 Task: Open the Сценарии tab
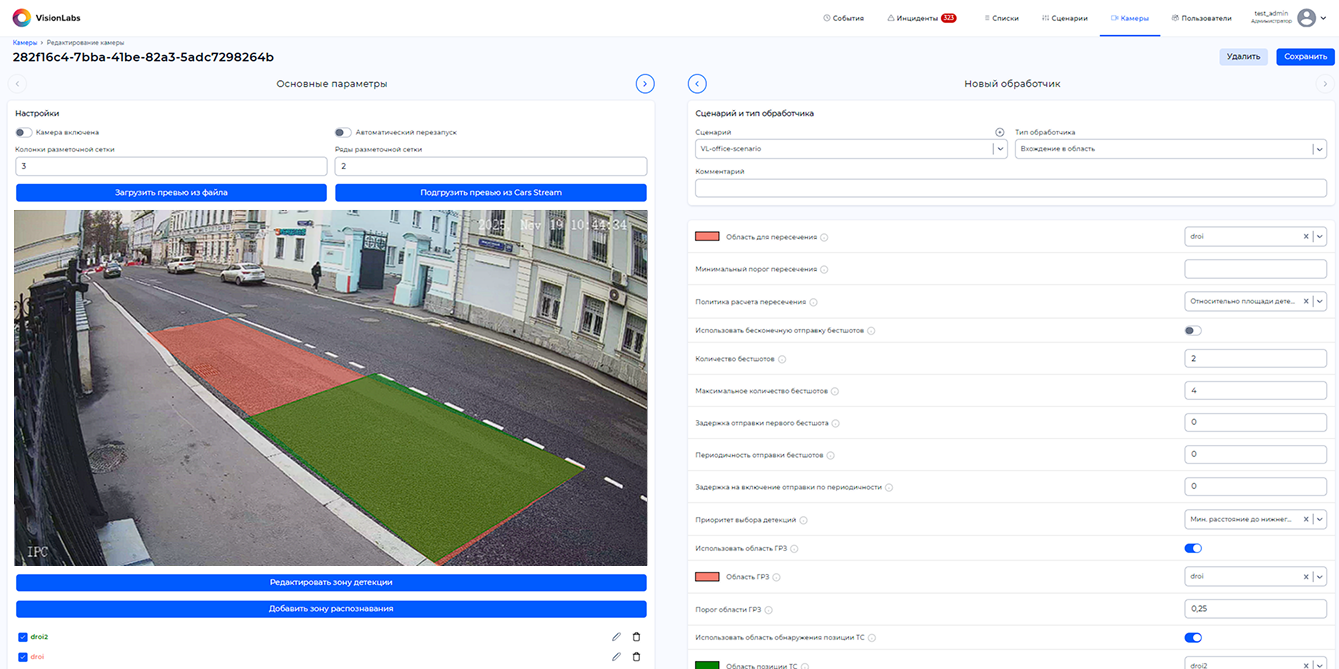tap(1064, 18)
